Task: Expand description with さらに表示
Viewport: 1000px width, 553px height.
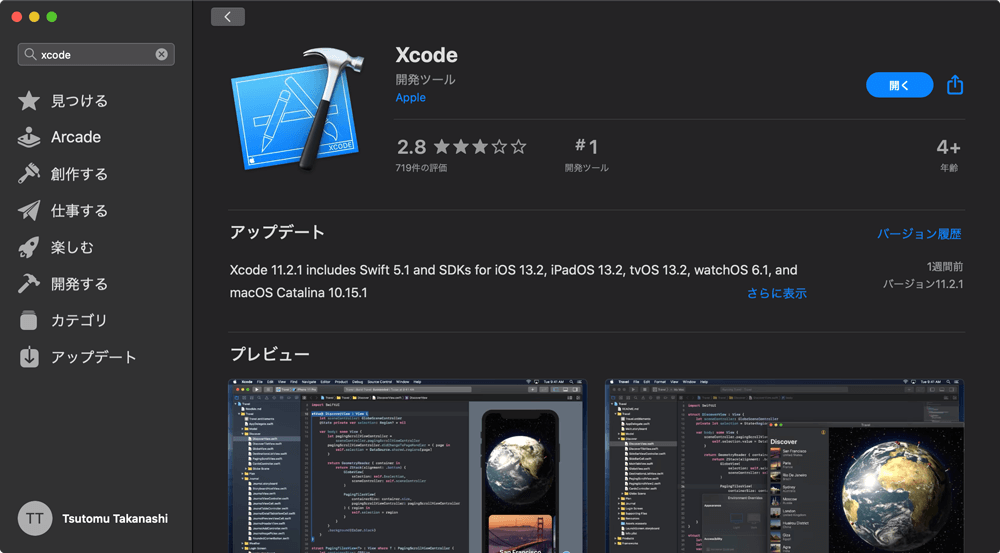Action: pos(777,293)
